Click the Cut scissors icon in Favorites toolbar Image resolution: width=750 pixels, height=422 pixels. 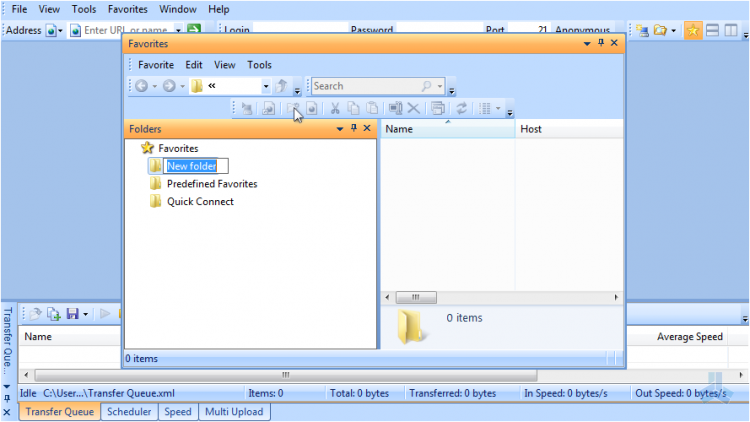coord(335,108)
